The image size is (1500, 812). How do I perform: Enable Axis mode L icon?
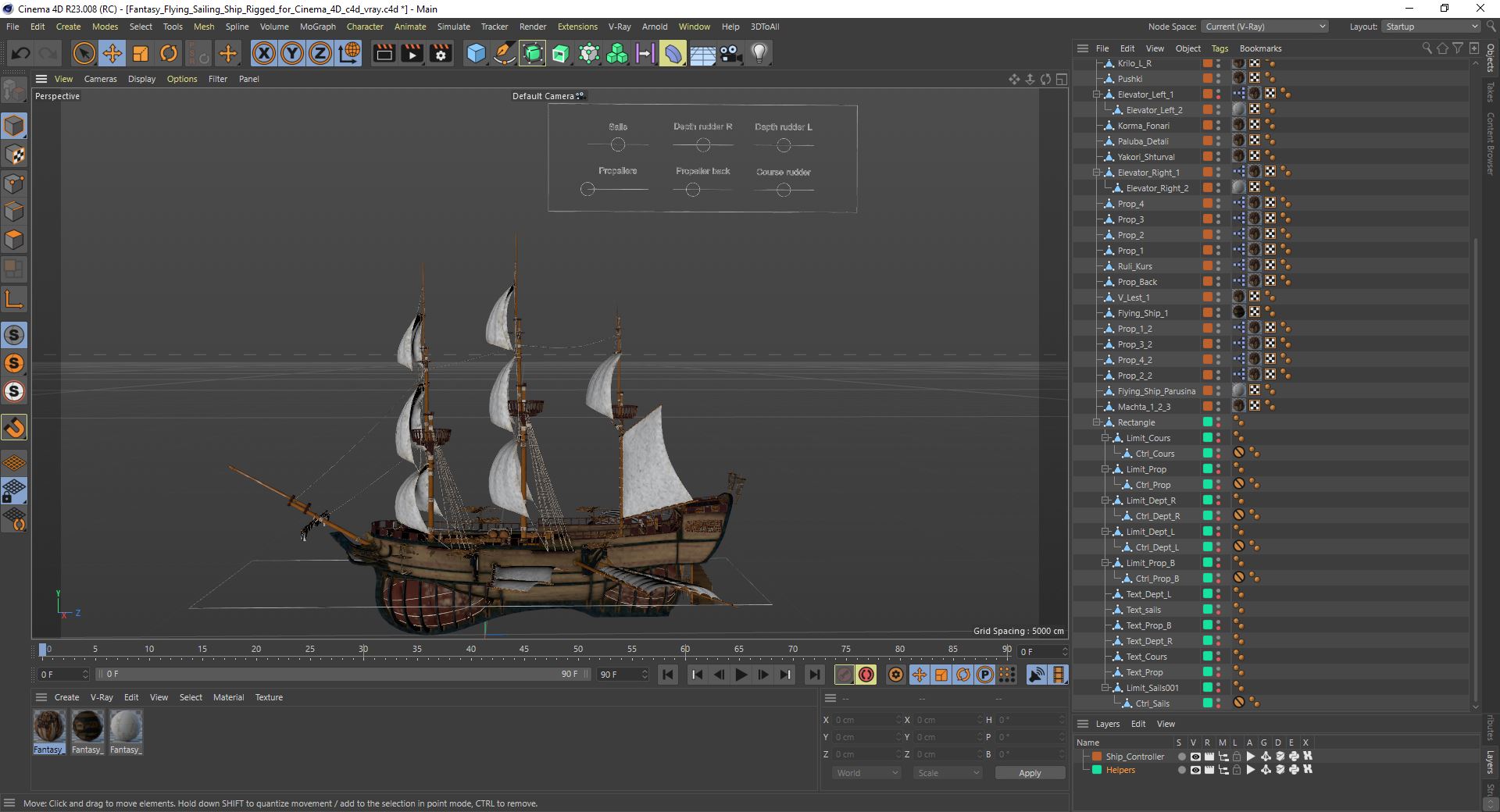click(x=14, y=299)
